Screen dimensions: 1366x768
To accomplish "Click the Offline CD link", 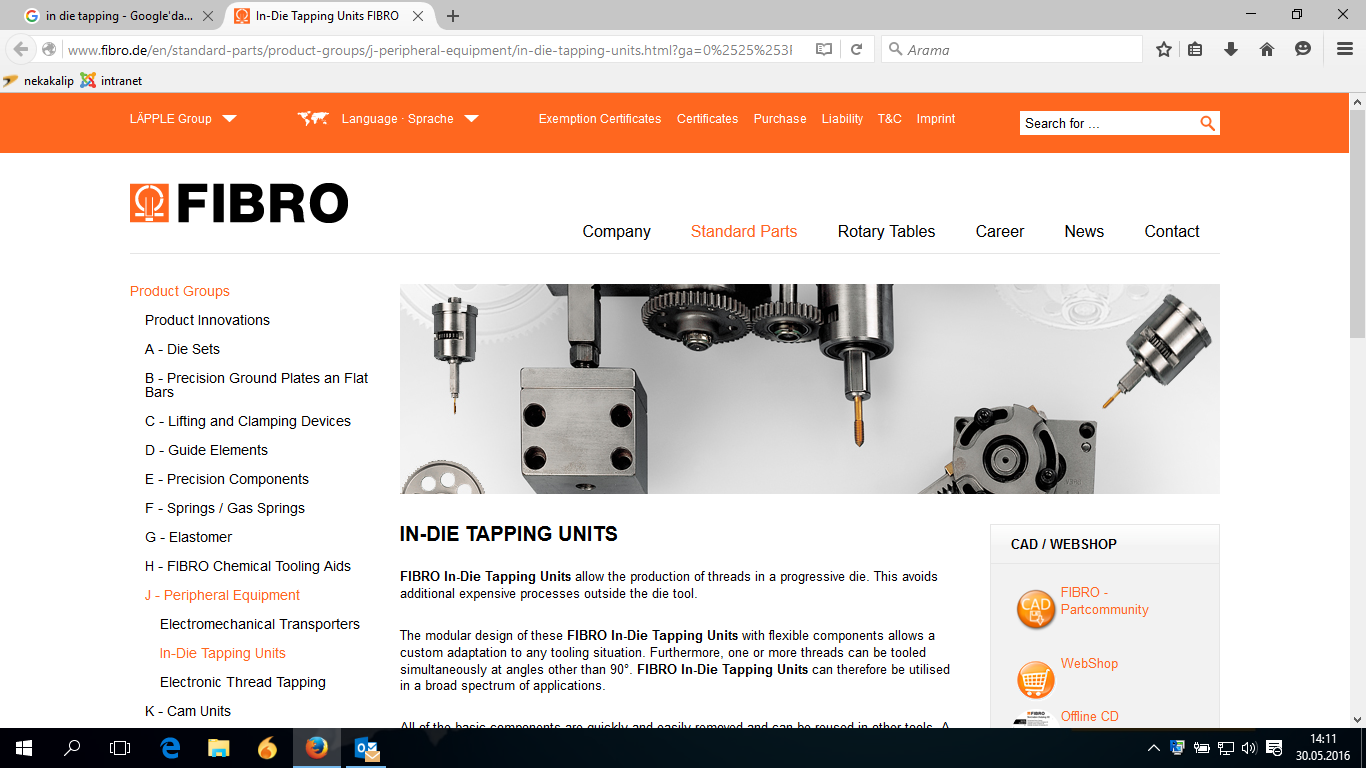I will (x=1089, y=716).
